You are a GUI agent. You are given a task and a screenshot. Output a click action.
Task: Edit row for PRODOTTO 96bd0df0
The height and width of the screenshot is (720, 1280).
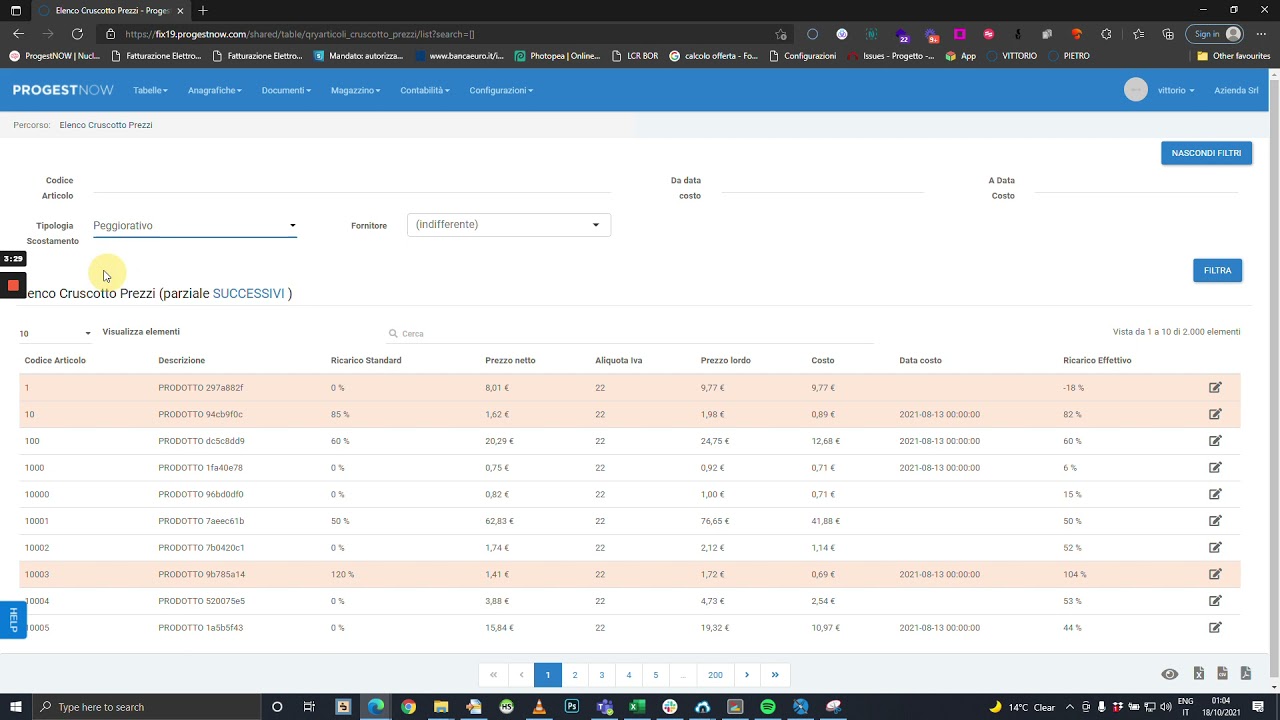point(1215,494)
